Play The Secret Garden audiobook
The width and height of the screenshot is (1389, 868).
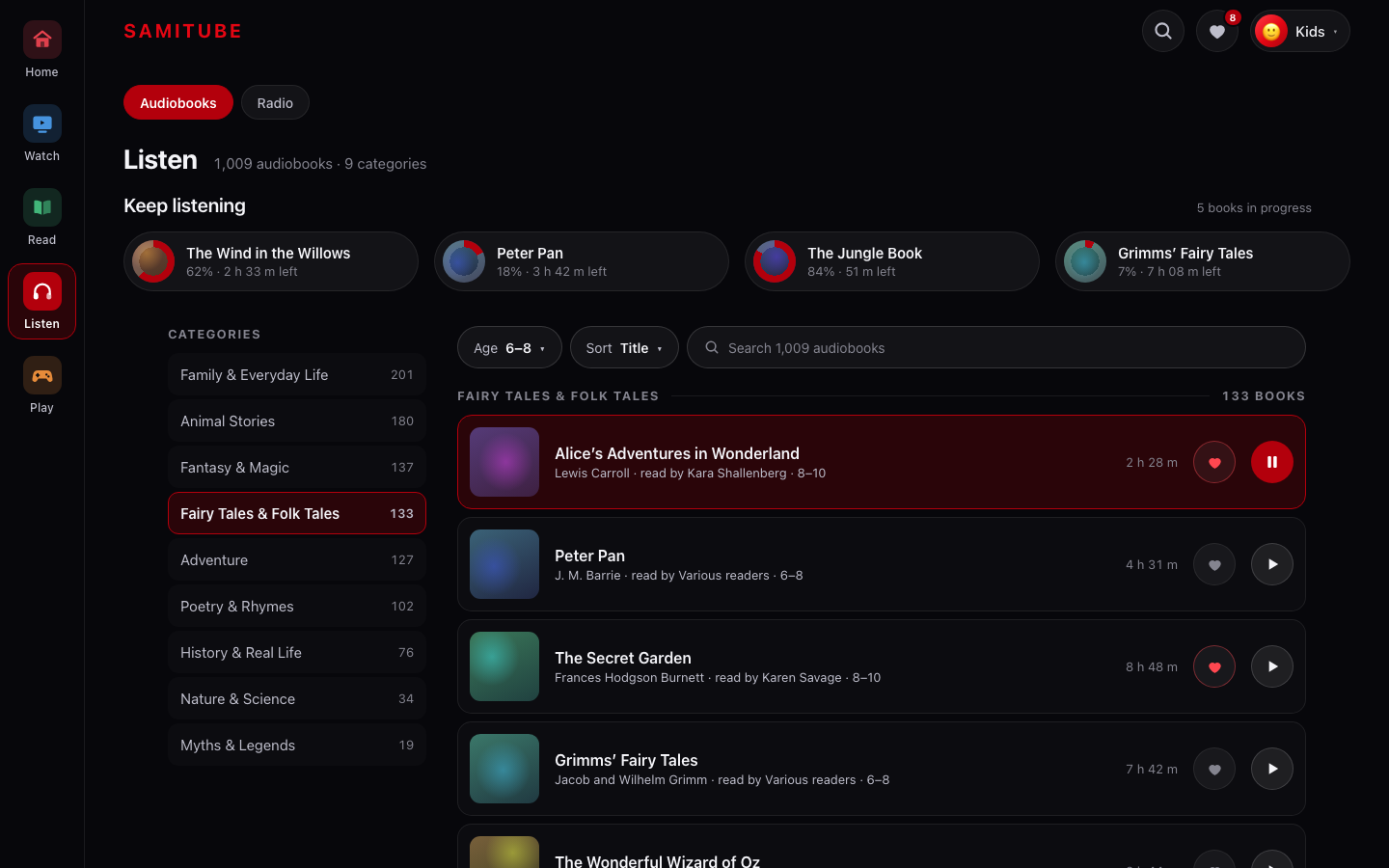tap(1272, 666)
